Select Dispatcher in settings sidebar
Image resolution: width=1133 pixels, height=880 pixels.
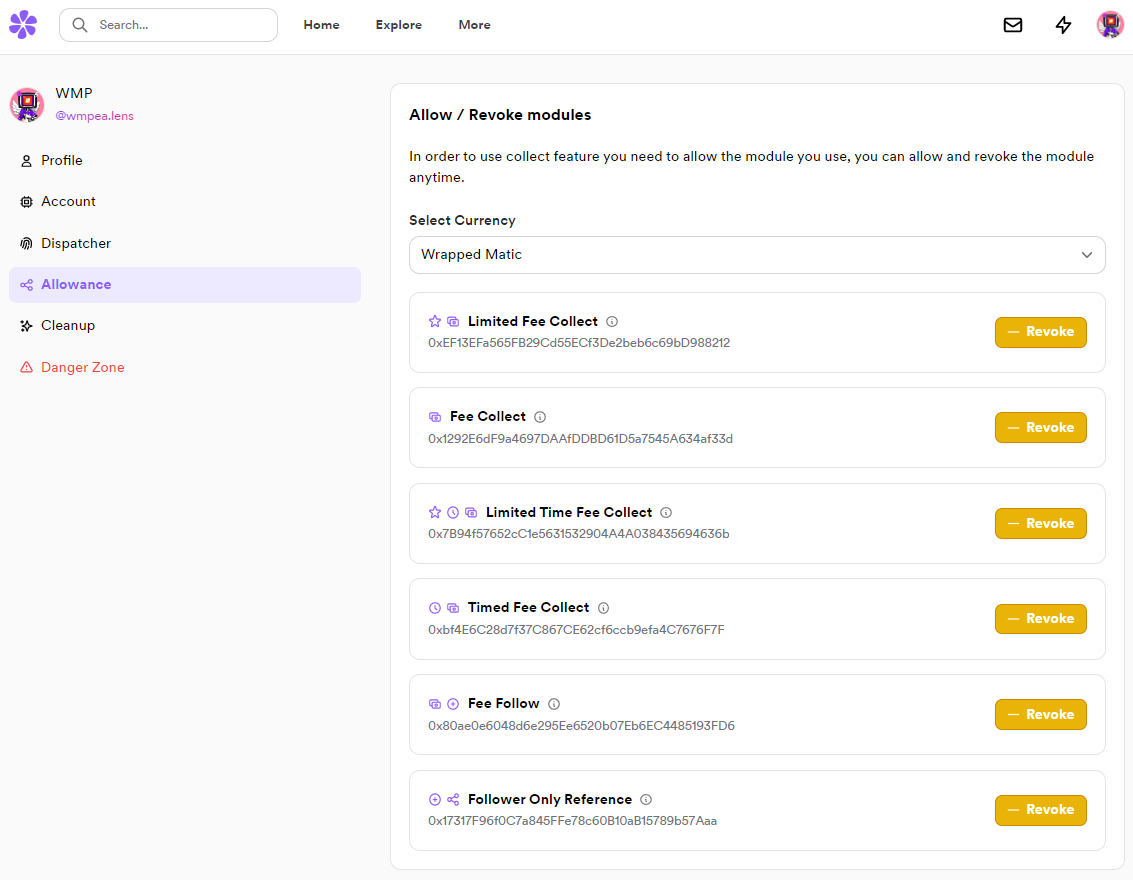click(76, 243)
